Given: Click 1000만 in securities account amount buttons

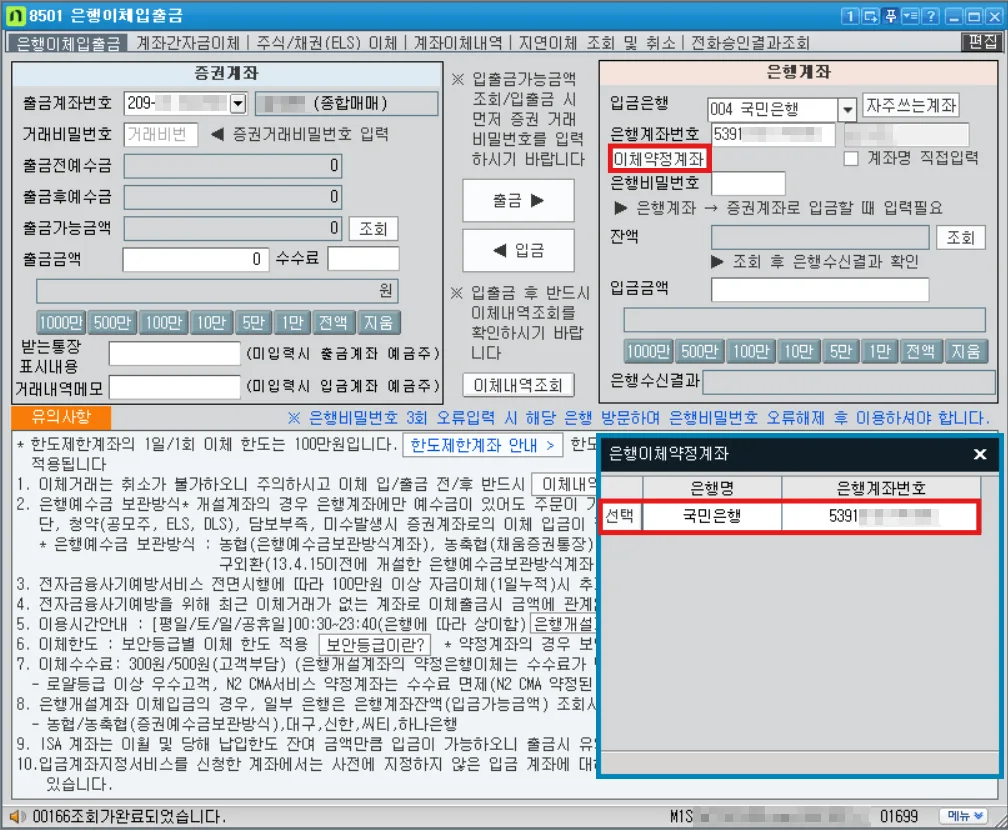Looking at the screenshot, I should tap(61, 322).
